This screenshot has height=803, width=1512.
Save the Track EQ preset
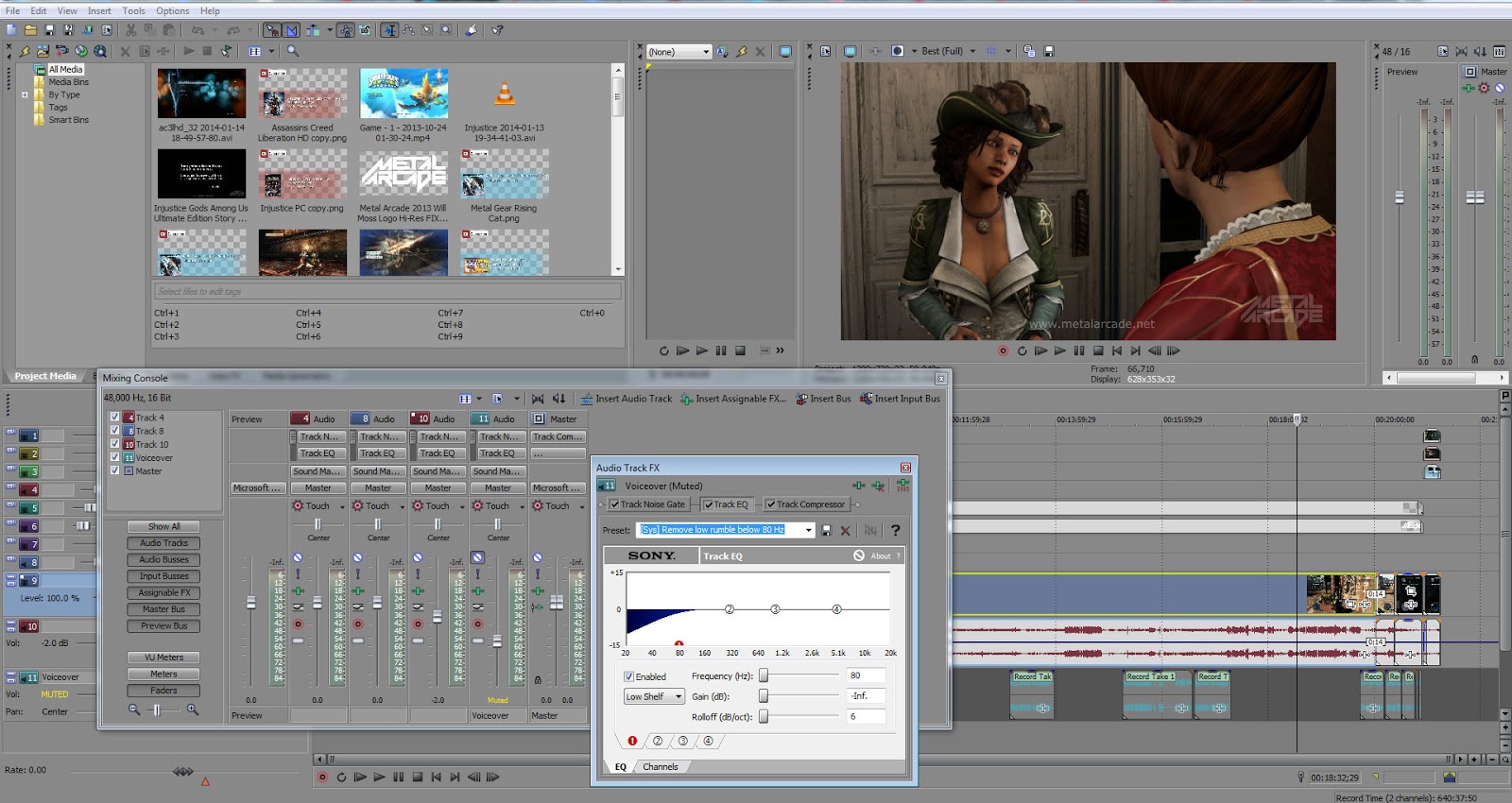point(827,530)
